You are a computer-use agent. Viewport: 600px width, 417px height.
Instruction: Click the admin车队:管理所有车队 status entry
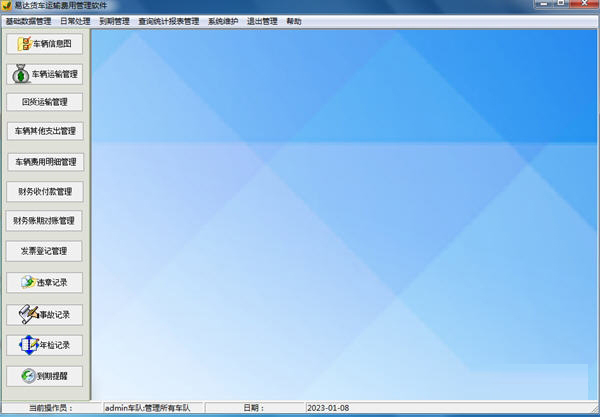[147, 408]
